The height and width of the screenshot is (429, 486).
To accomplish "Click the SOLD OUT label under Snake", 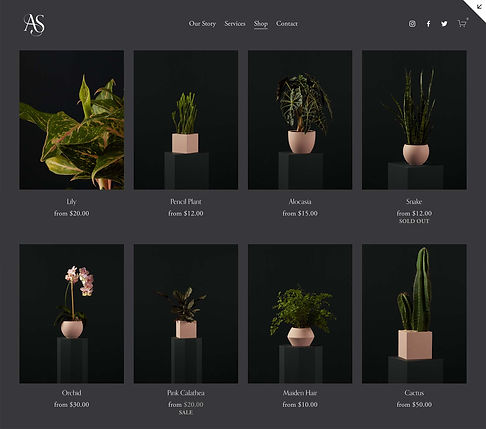I will coord(414,221).
